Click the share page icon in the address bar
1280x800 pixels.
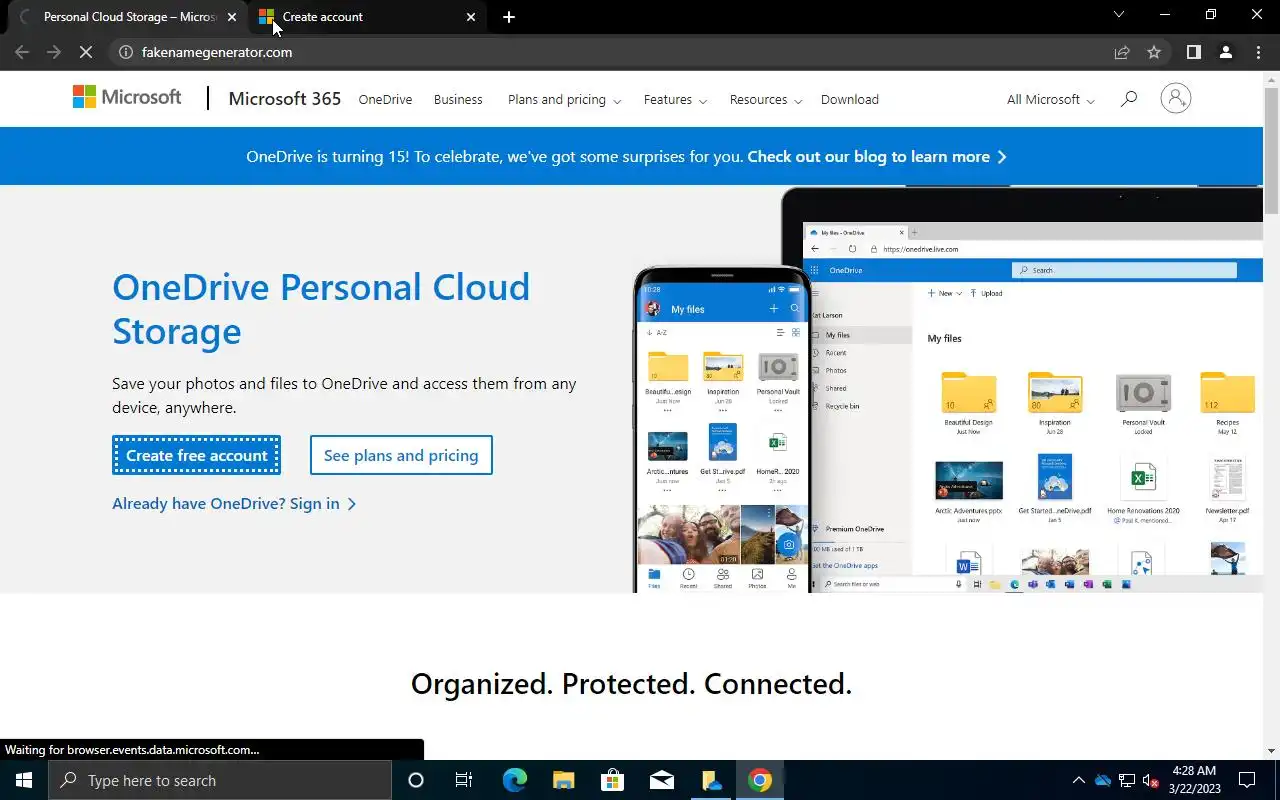(1122, 52)
